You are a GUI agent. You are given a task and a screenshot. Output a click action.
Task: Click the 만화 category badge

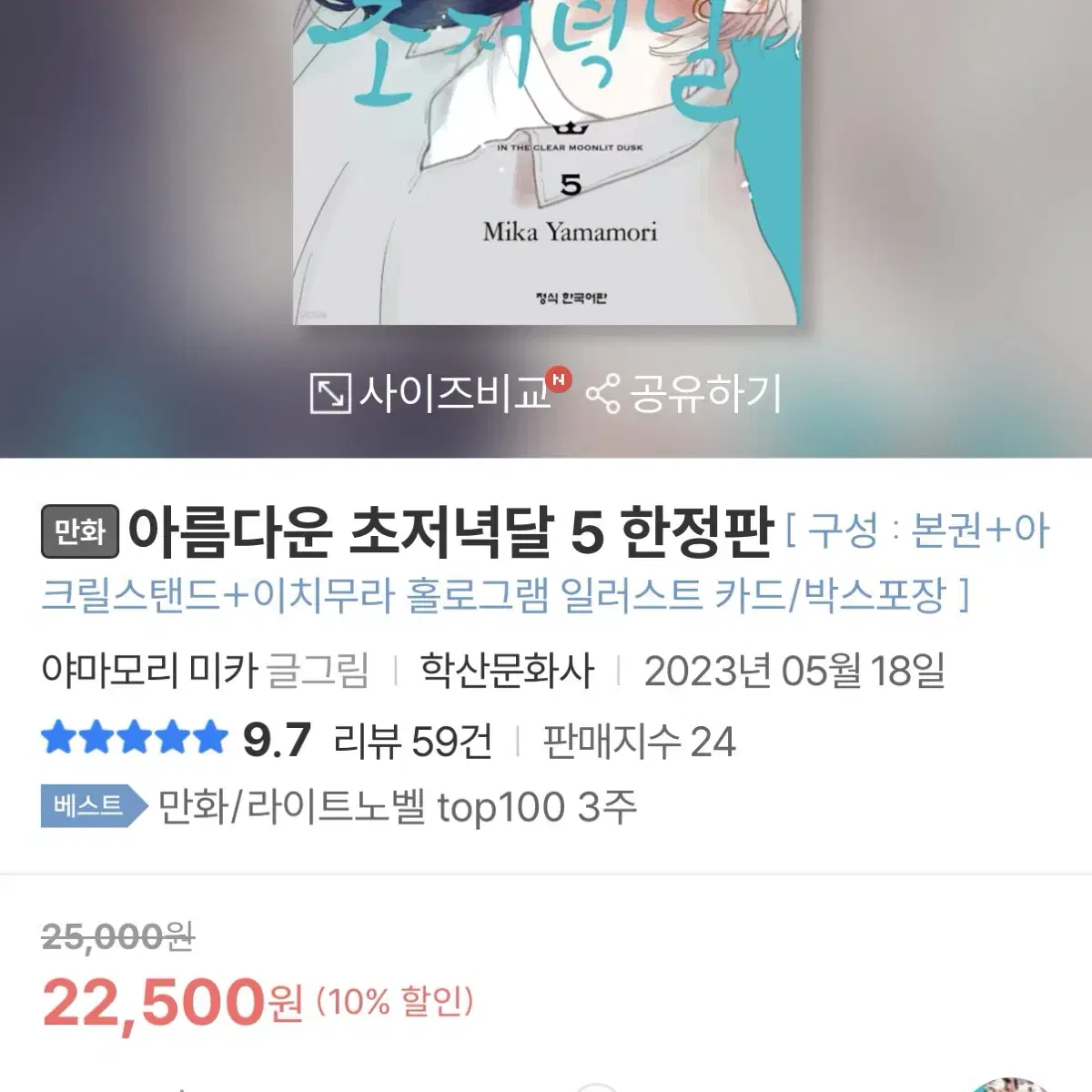80,531
